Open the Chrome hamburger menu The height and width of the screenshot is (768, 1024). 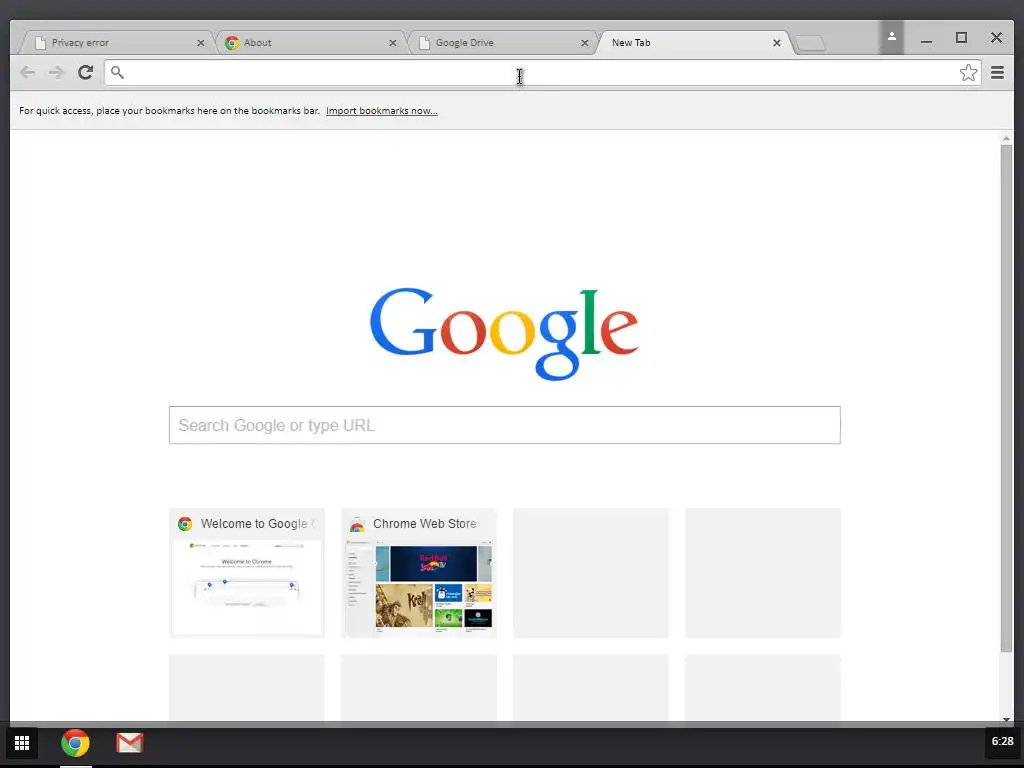pos(997,72)
